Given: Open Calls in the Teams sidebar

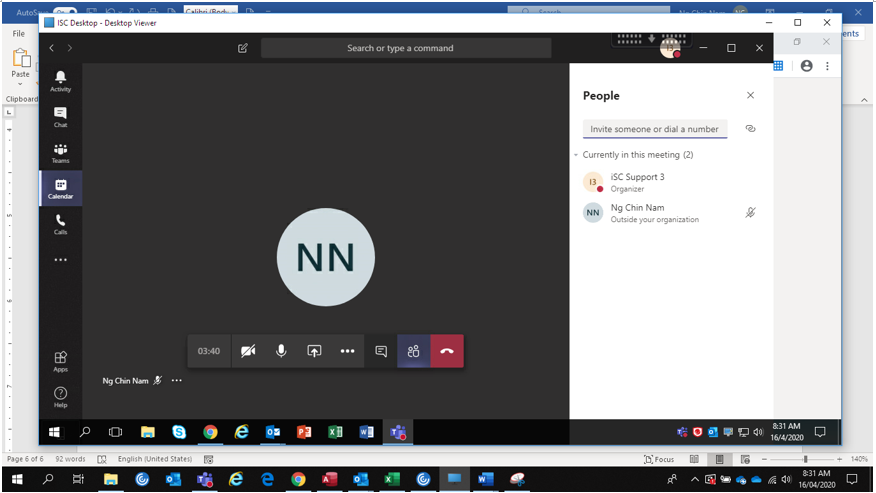Looking at the screenshot, I should [x=60, y=224].
